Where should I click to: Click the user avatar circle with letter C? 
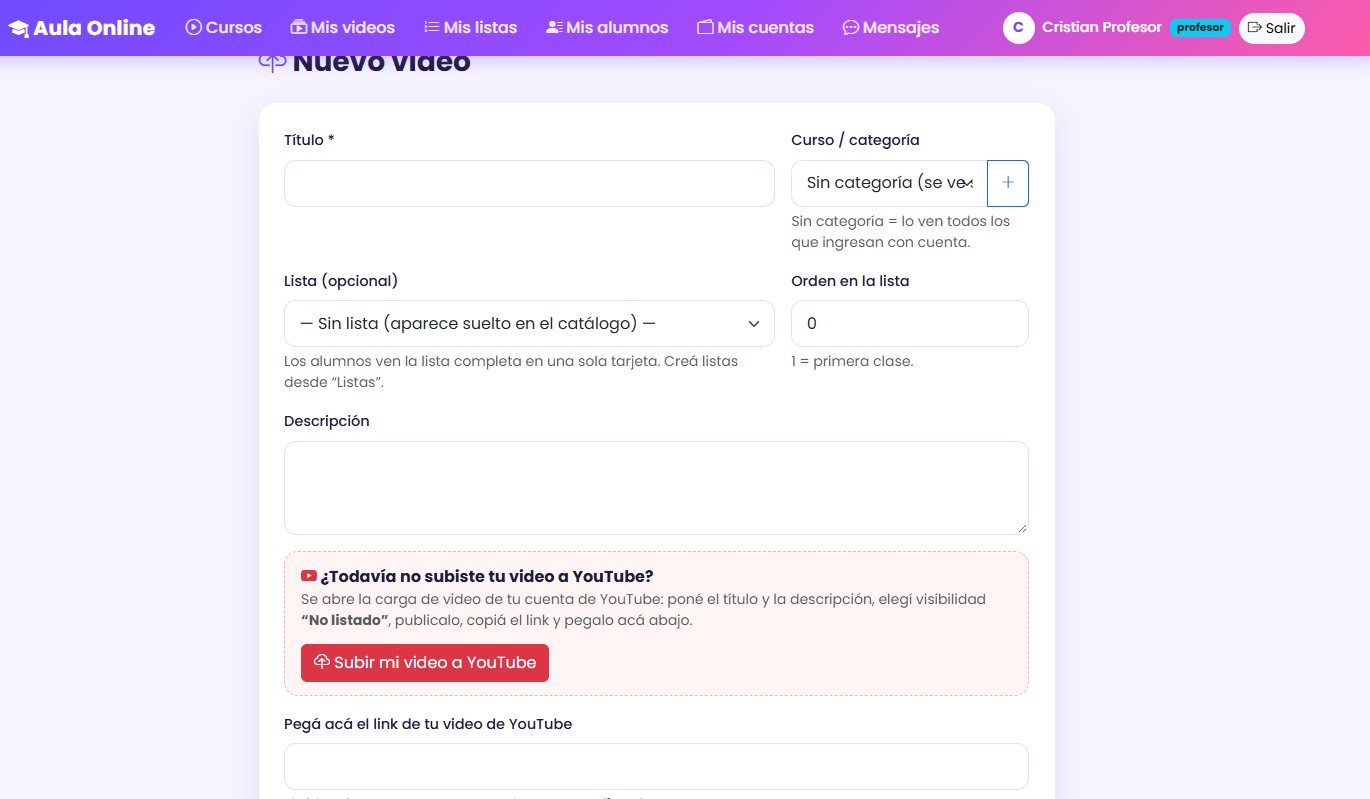1018,28
